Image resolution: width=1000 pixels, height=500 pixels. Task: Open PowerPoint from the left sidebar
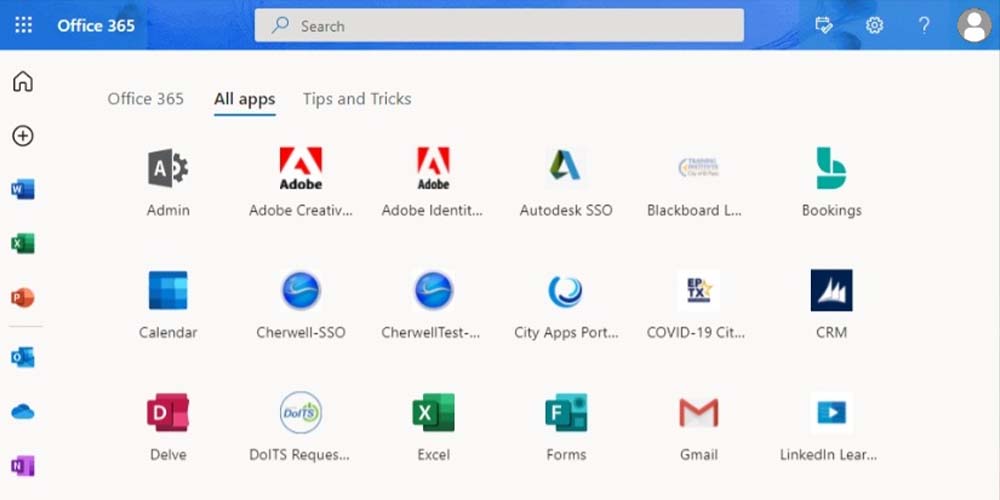coord(23,298)
